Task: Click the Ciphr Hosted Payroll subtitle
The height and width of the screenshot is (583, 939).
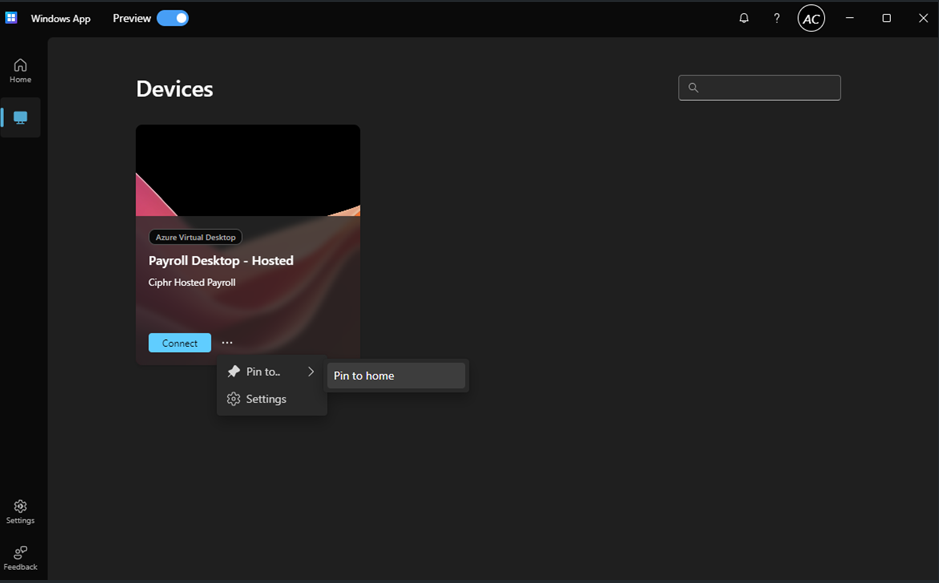Action: 192,283
